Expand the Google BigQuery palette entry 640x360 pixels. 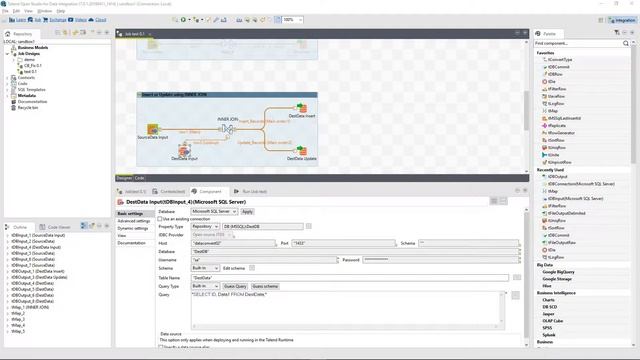558,272
